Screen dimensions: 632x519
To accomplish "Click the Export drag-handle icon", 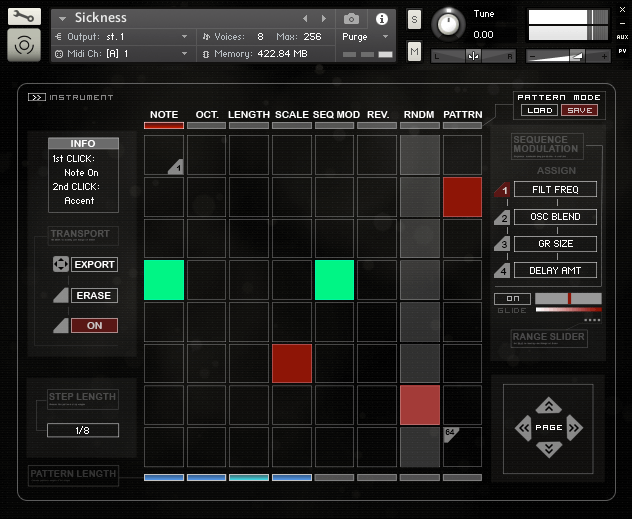I will pos(60,265).
